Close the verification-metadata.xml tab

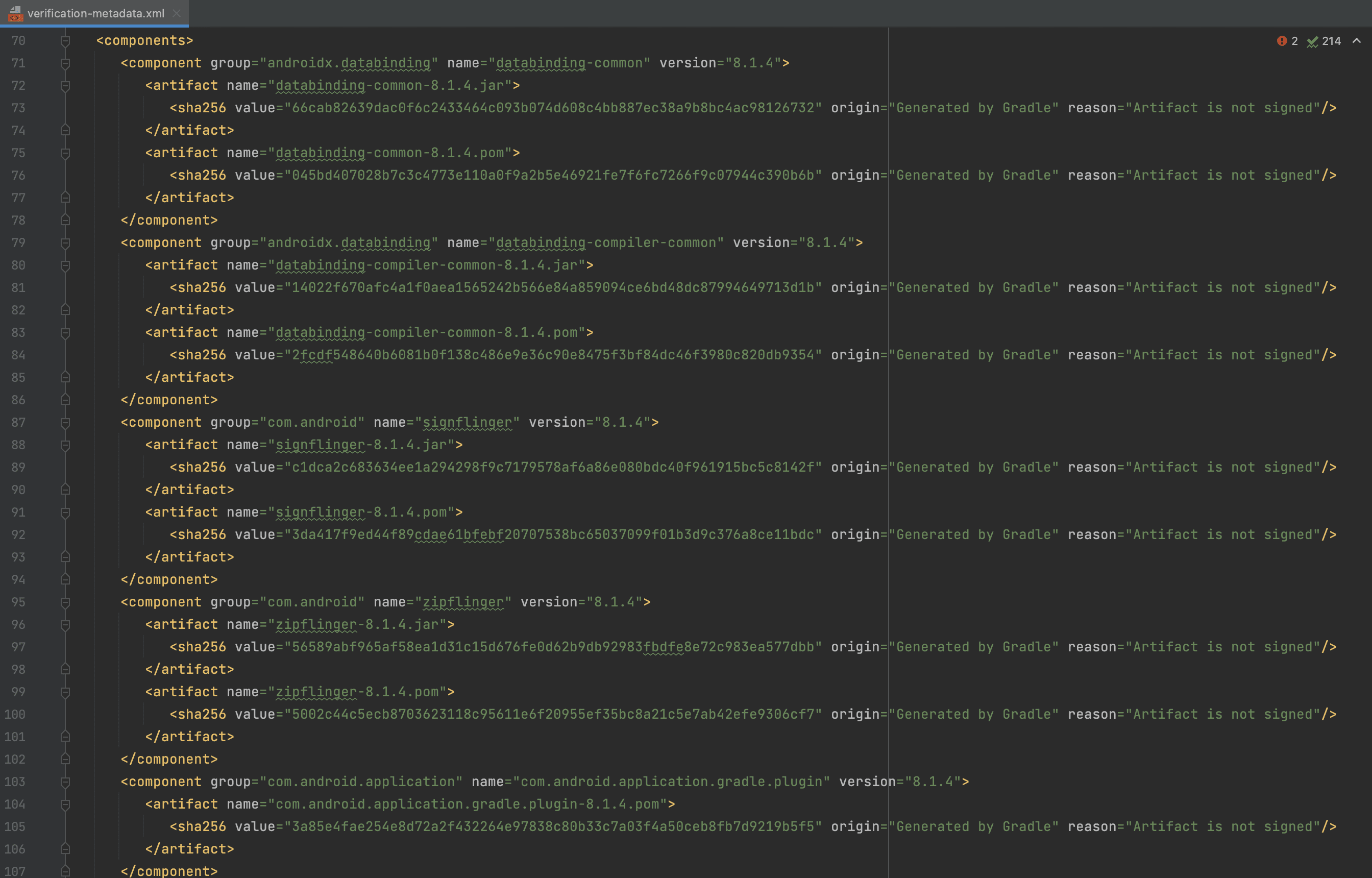click(177, 13)
